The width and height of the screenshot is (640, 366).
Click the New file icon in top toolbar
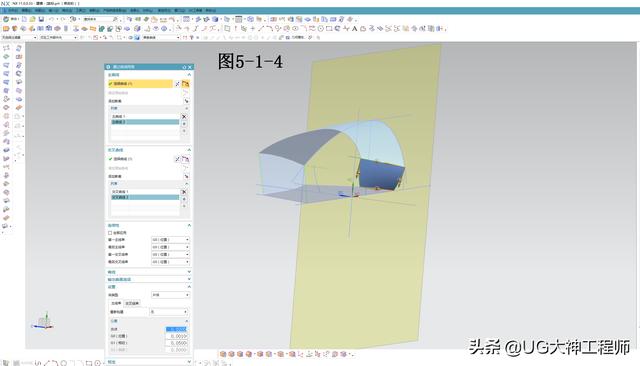[24, 19]
